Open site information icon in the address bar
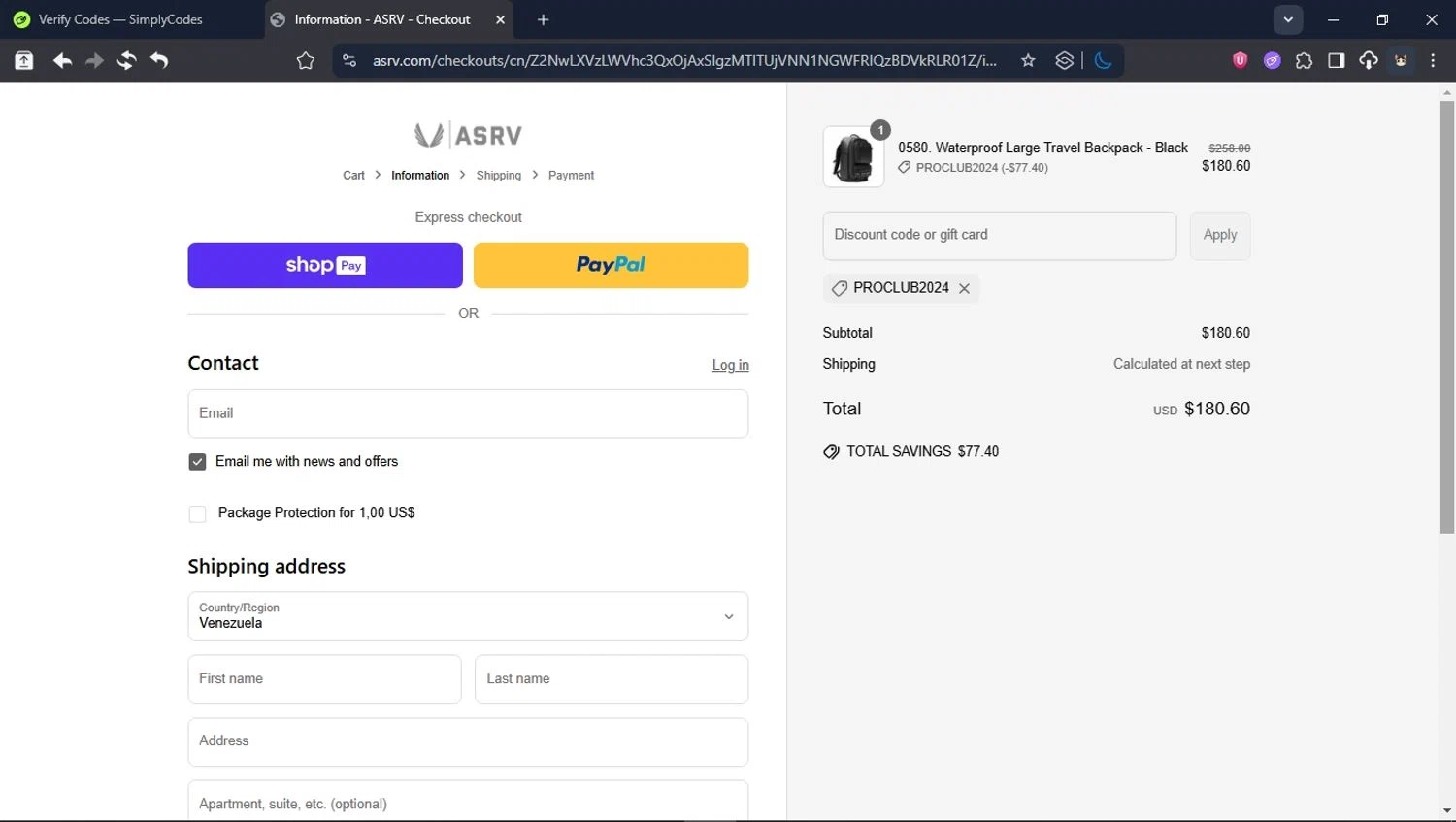The height and width of the screenshot is (822, 1456). click(x=349, y=61)
